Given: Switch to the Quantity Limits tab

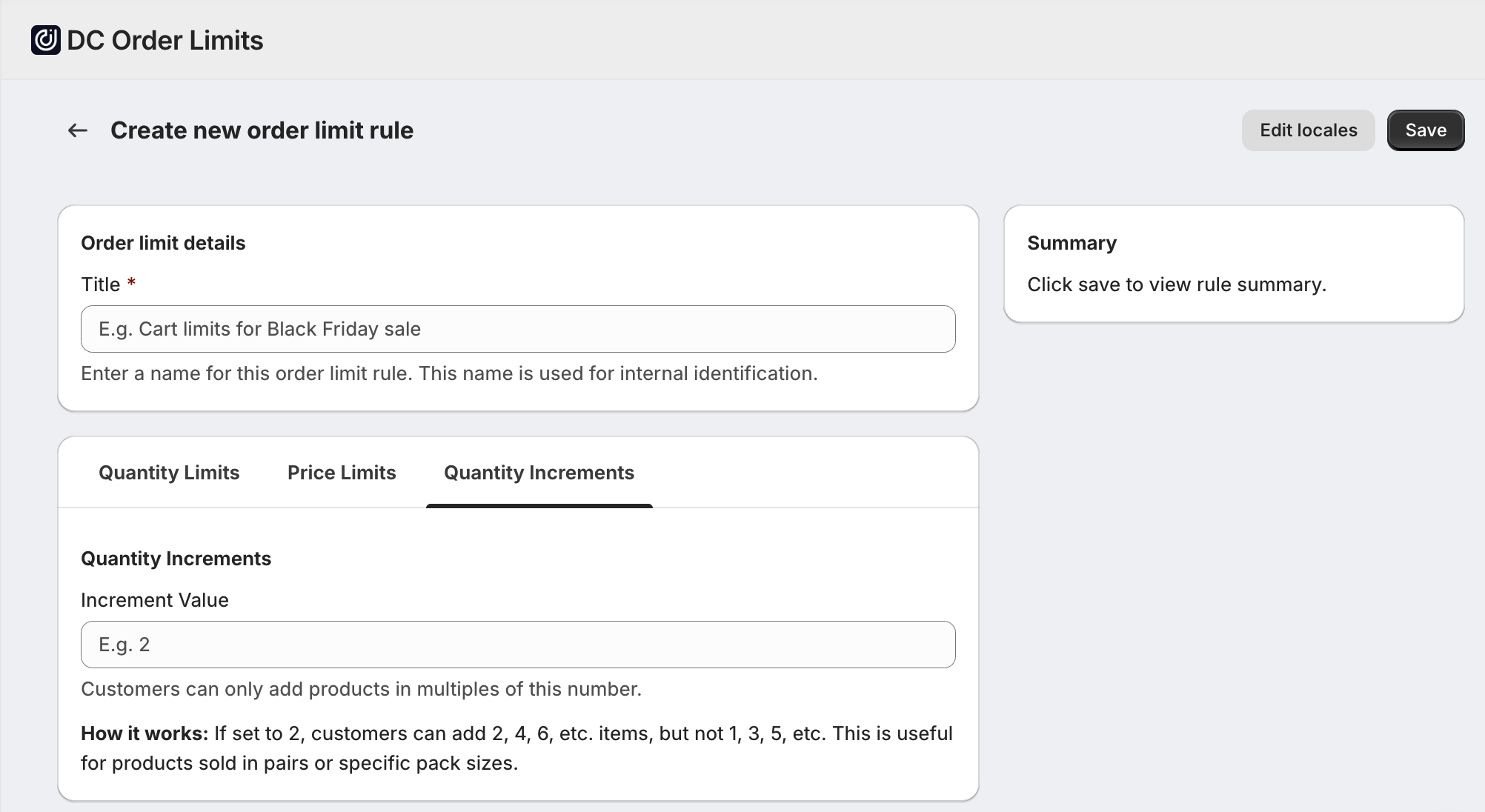Looking at the screenshot, I should pyautogui.click(x=169, y=473).
